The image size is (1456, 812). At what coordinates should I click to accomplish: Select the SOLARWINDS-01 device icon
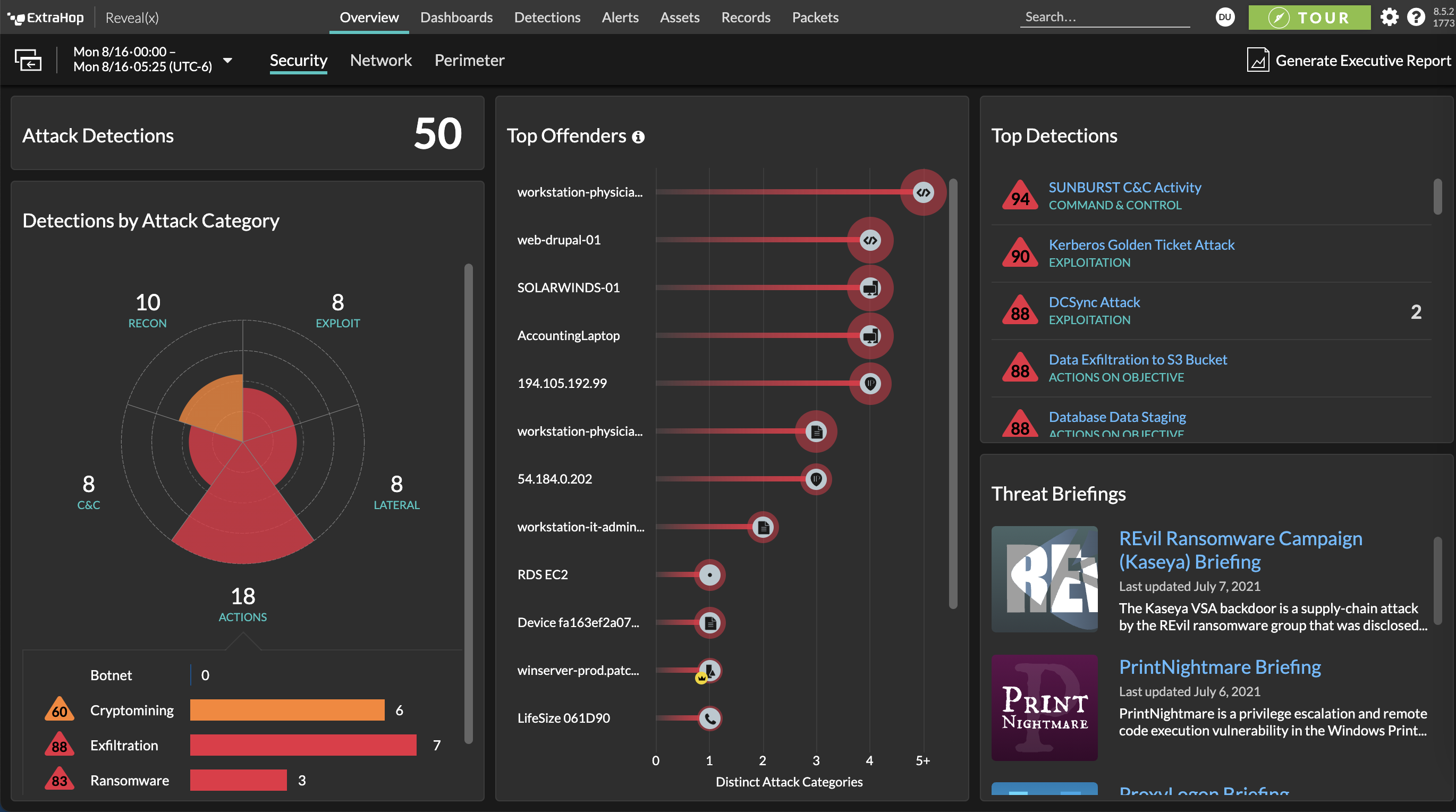(870, 288)
